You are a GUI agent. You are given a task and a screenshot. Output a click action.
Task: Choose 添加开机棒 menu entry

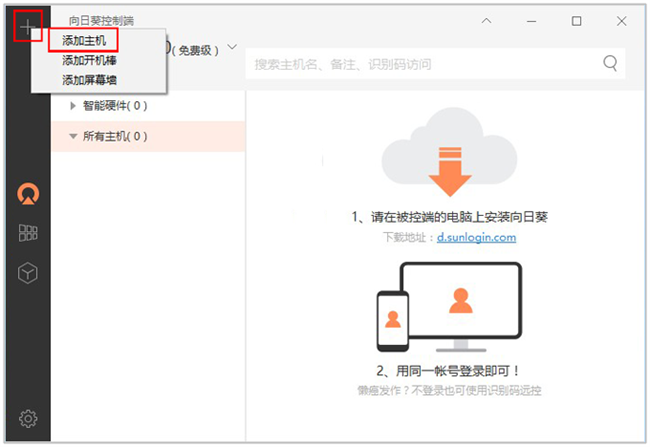88,60
